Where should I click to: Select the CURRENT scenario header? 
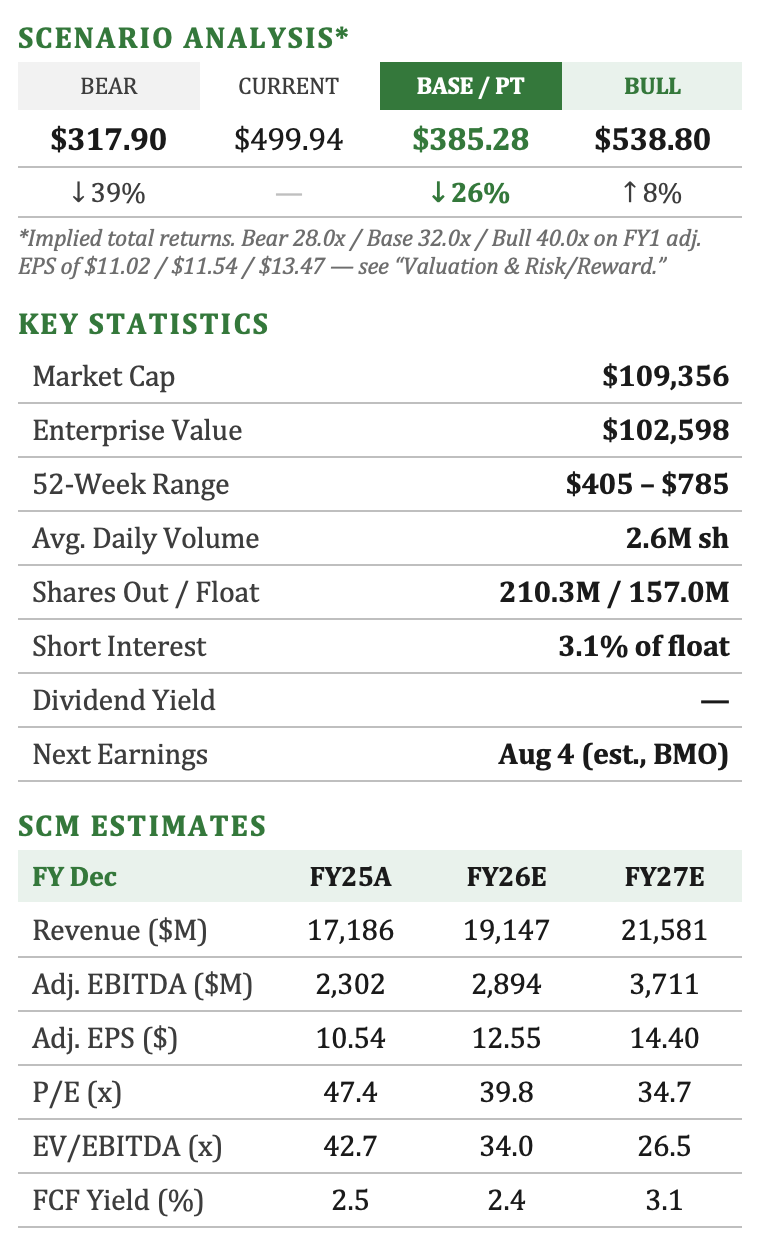pos(289,86)
